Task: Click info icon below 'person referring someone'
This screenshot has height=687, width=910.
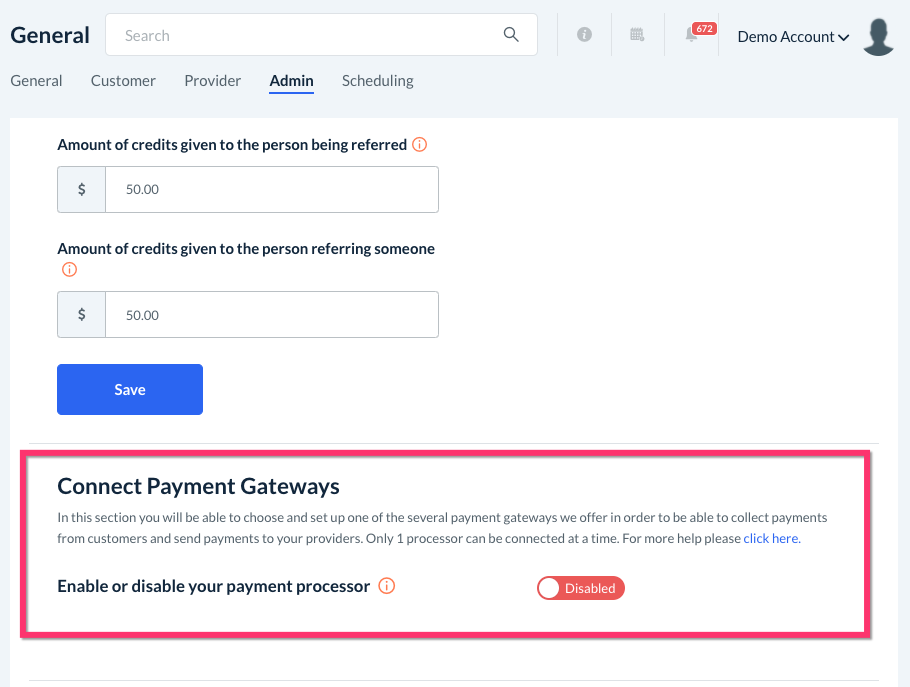Action: click(69, 269)
